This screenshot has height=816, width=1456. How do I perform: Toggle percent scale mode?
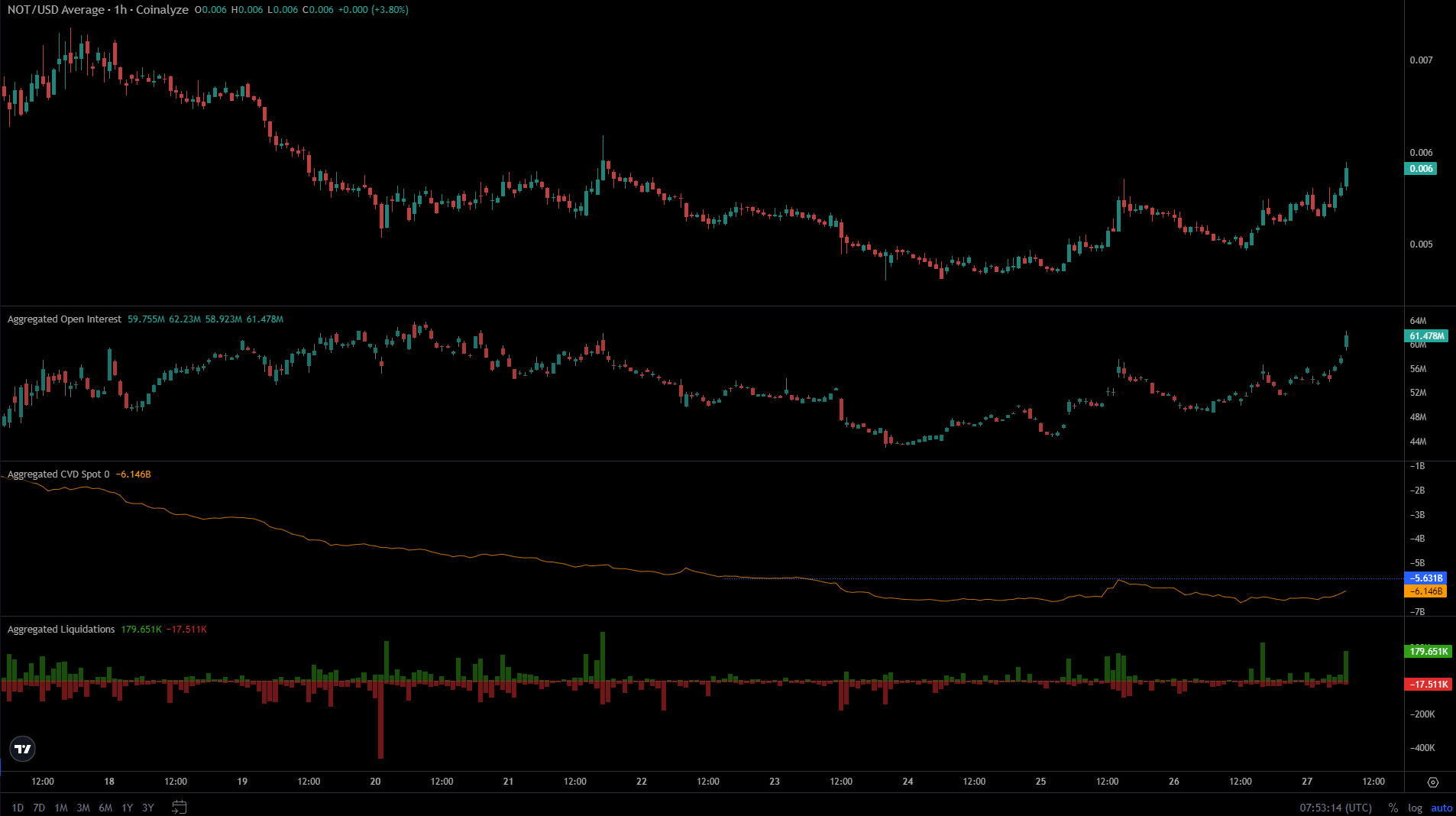point(1393,808)
